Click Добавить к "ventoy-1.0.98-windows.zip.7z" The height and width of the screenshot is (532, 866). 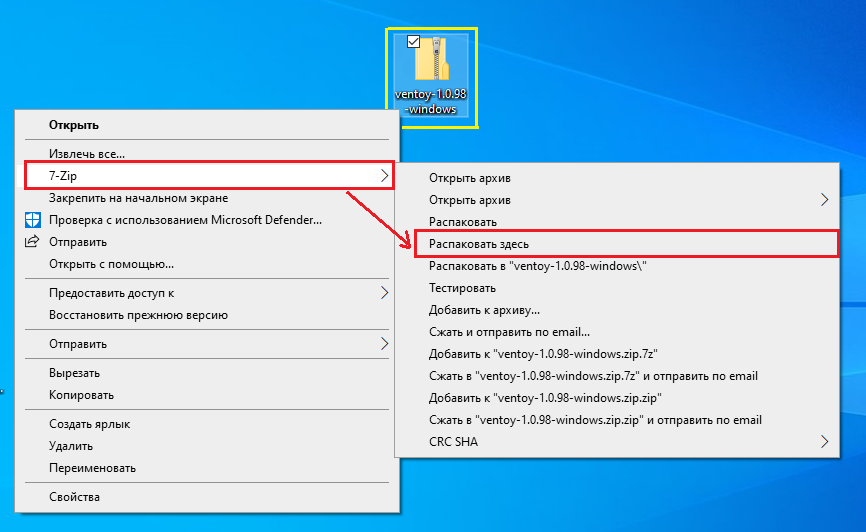pyautogui.click(x=617, y=354)
